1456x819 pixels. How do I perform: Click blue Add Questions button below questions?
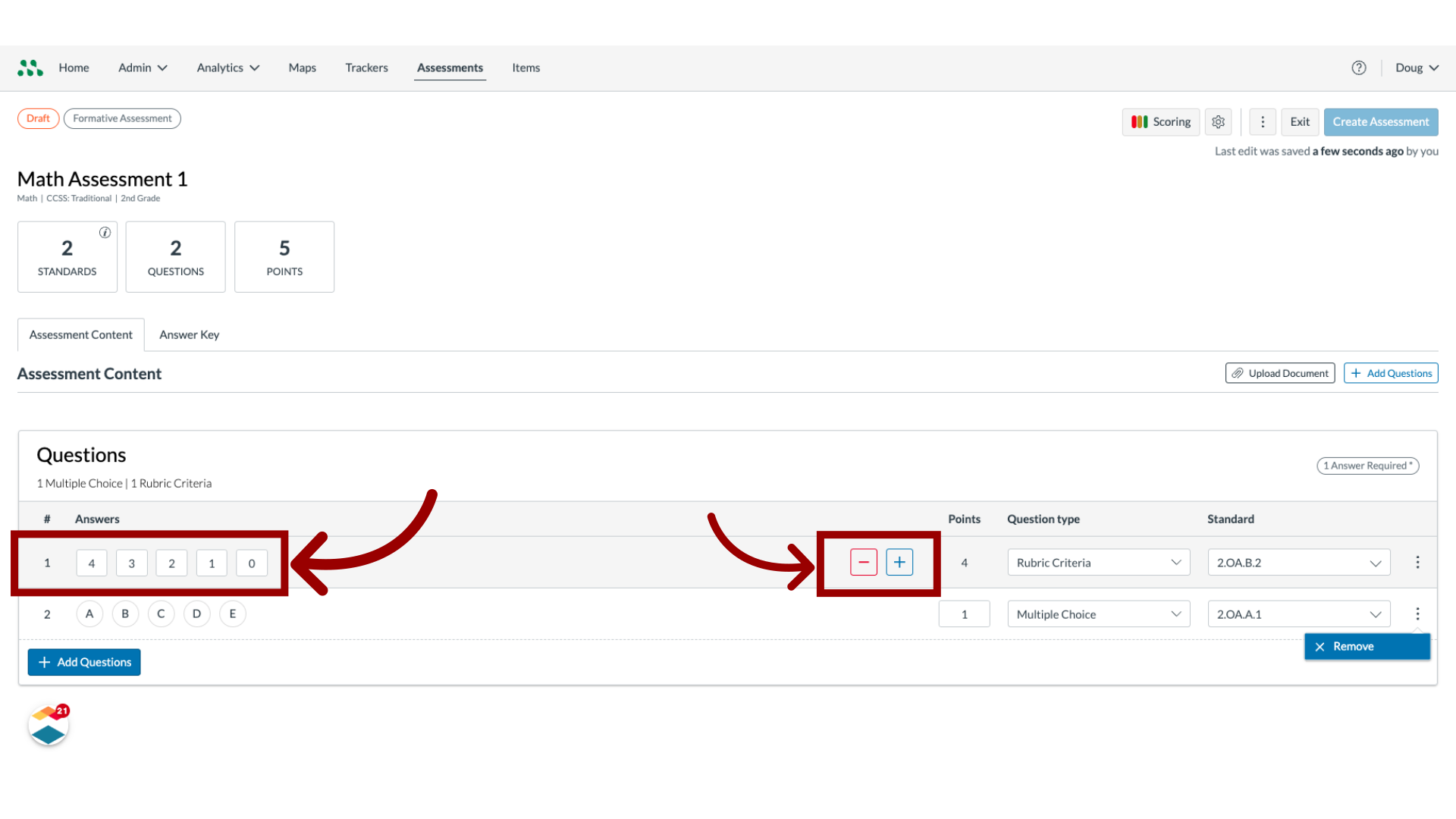pos(84,662)
